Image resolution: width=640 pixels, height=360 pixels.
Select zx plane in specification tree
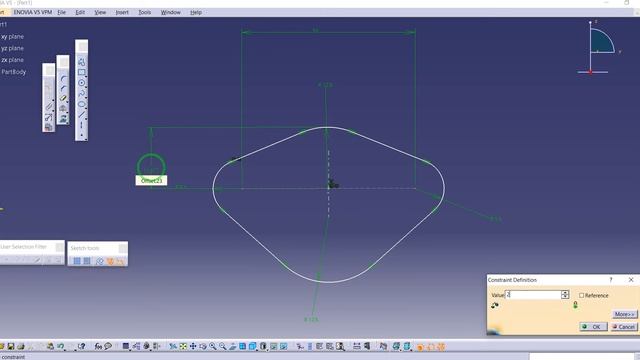pos(12,60)
